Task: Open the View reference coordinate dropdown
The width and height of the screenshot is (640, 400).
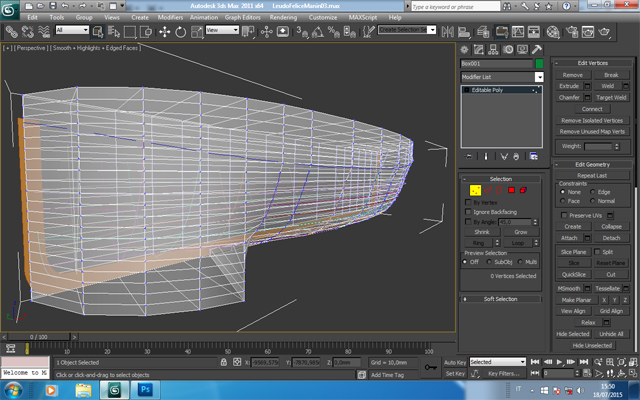Action: click(x=222, y=30)
